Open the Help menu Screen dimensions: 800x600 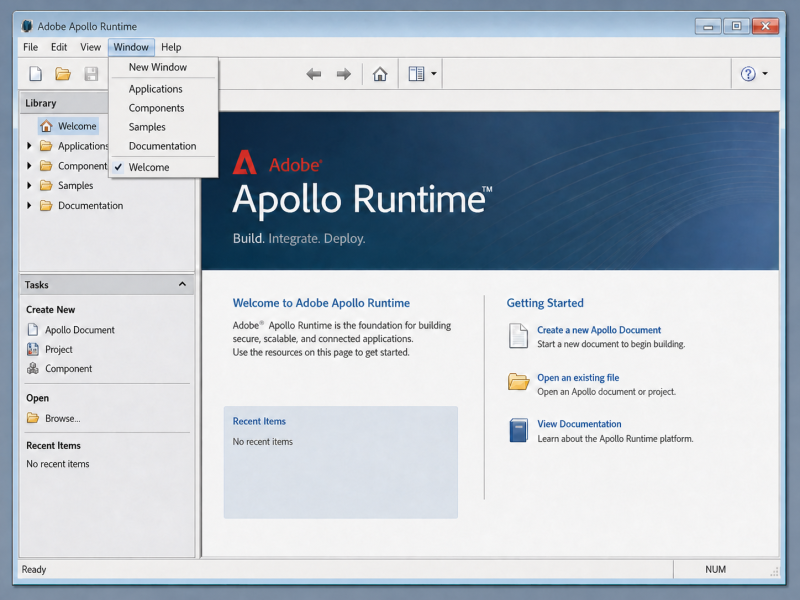(171, 47)
